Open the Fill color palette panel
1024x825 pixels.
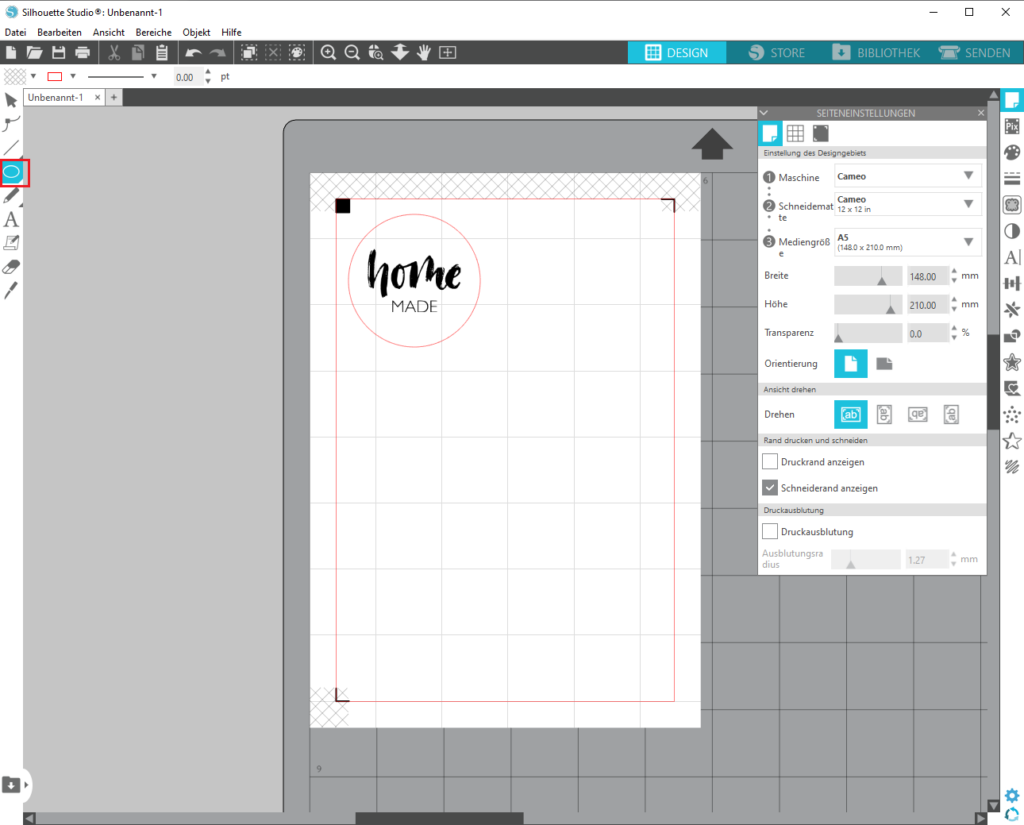click(x=1011, y=152)
